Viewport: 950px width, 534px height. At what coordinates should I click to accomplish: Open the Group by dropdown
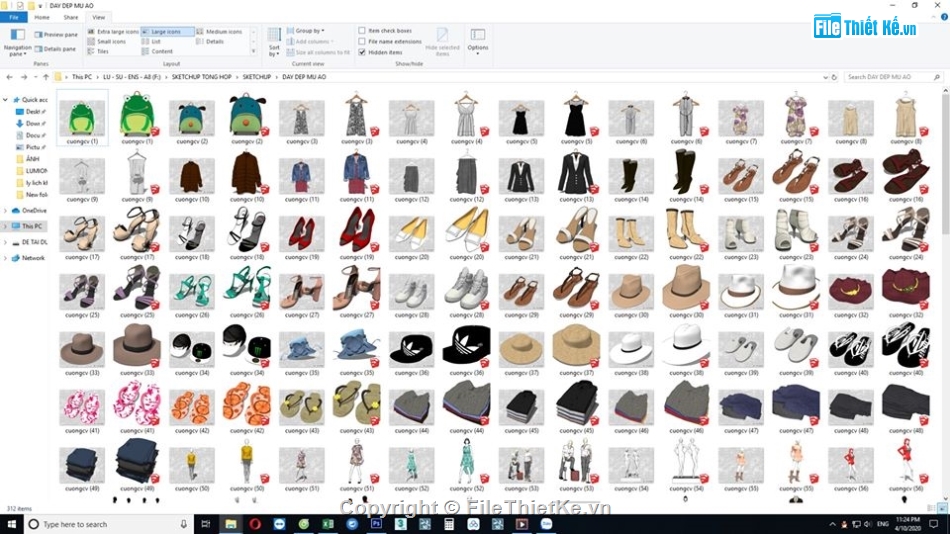click(306, 30)
